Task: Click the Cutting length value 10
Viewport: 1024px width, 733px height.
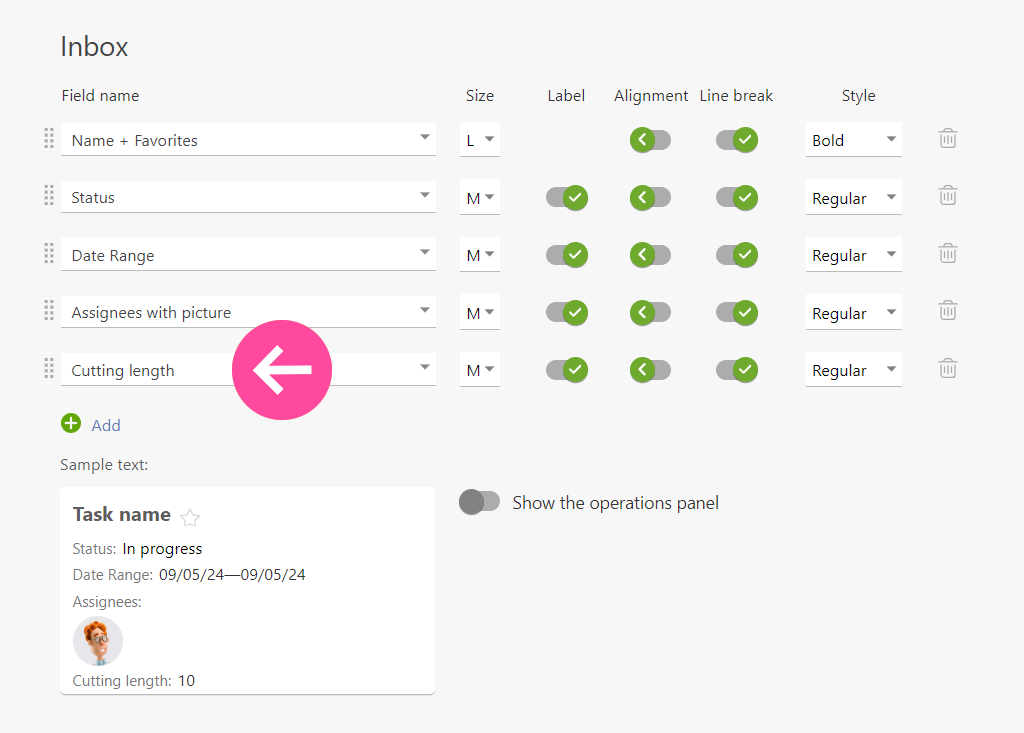Action: 186,681
